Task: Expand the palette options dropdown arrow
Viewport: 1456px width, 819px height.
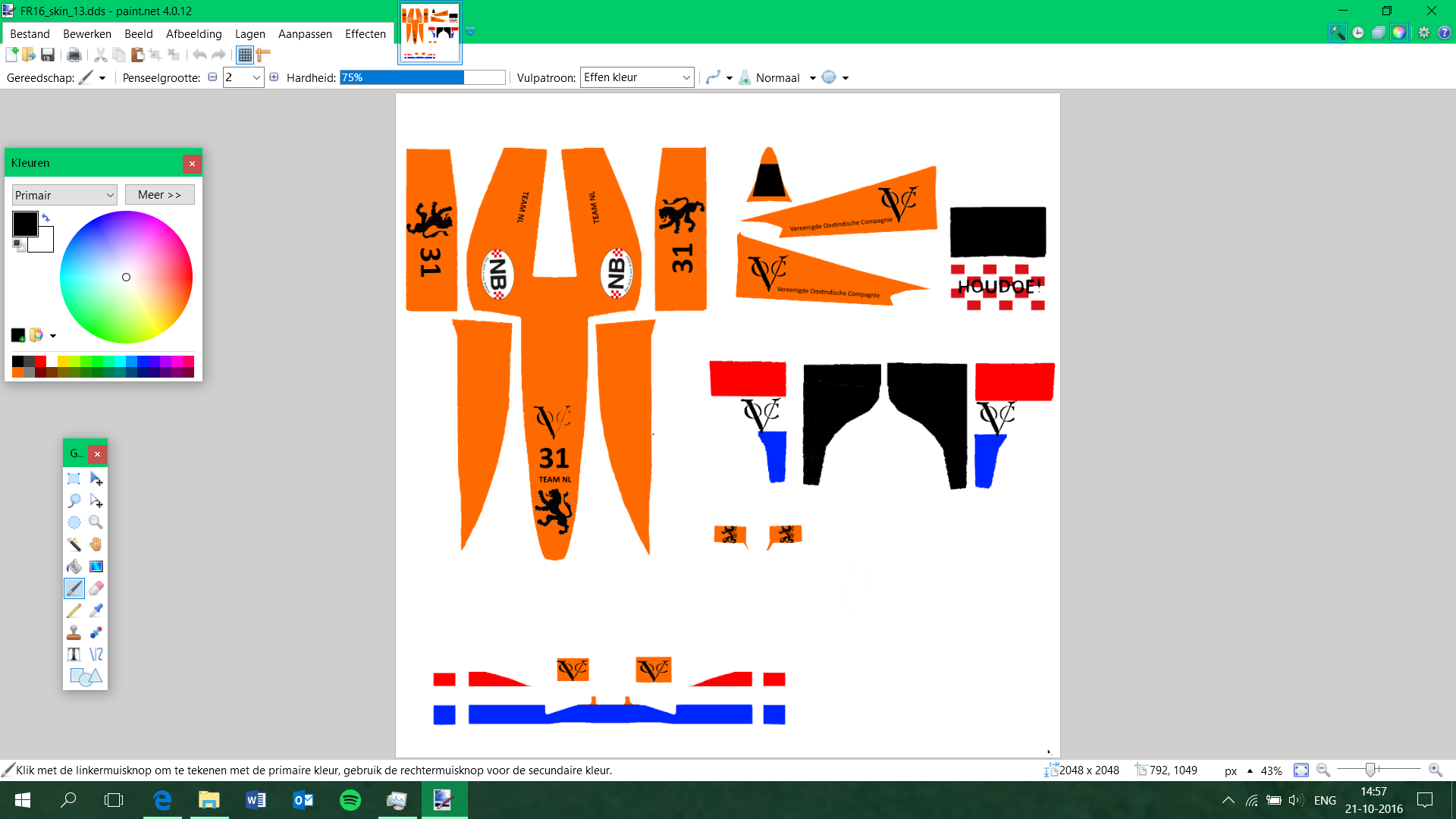Action: pos(53,335)
